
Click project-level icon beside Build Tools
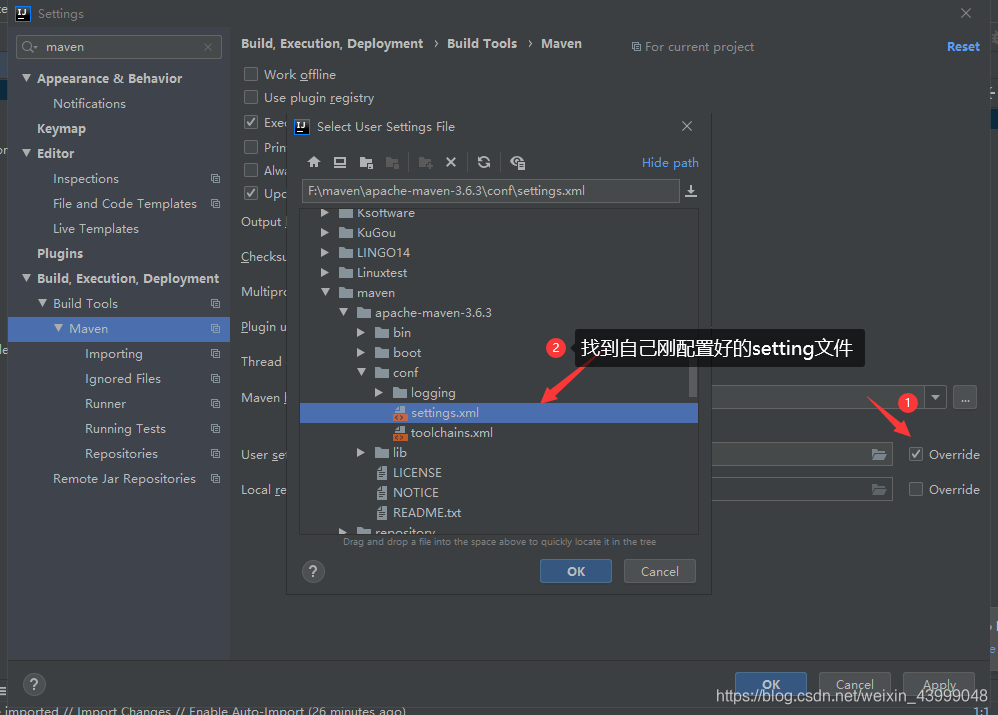pyautogui.click(x=215, y=304)
